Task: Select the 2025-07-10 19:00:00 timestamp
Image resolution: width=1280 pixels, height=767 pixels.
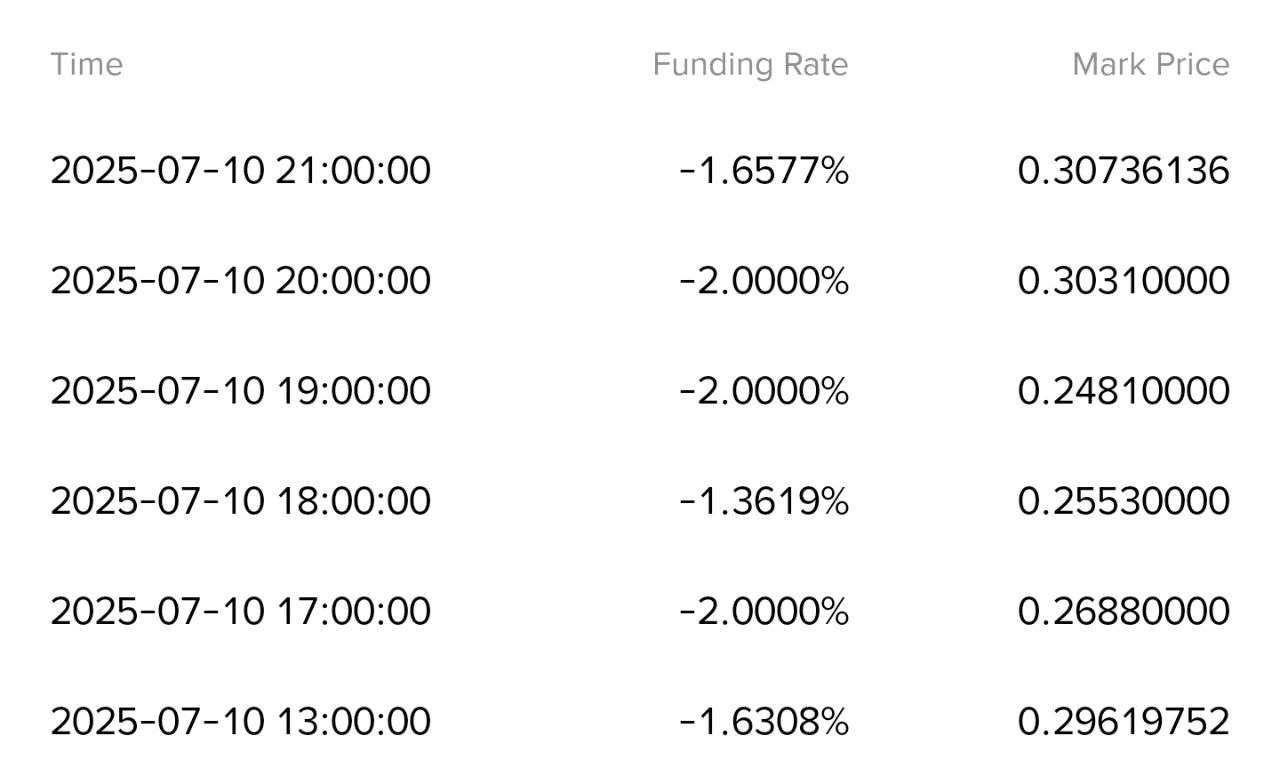Action: click(x=241, y=390)
